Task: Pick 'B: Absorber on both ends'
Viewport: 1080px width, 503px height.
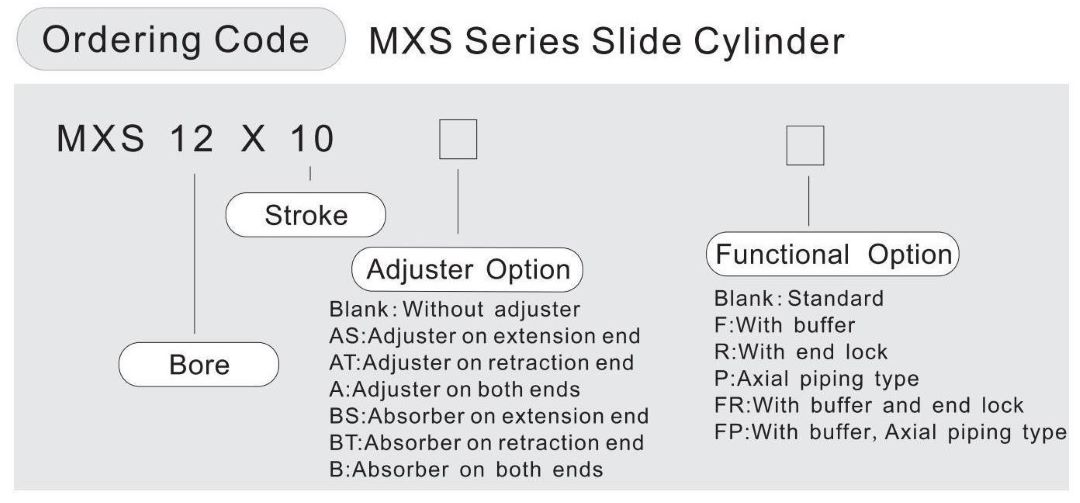Action: (x=465, y=469)
